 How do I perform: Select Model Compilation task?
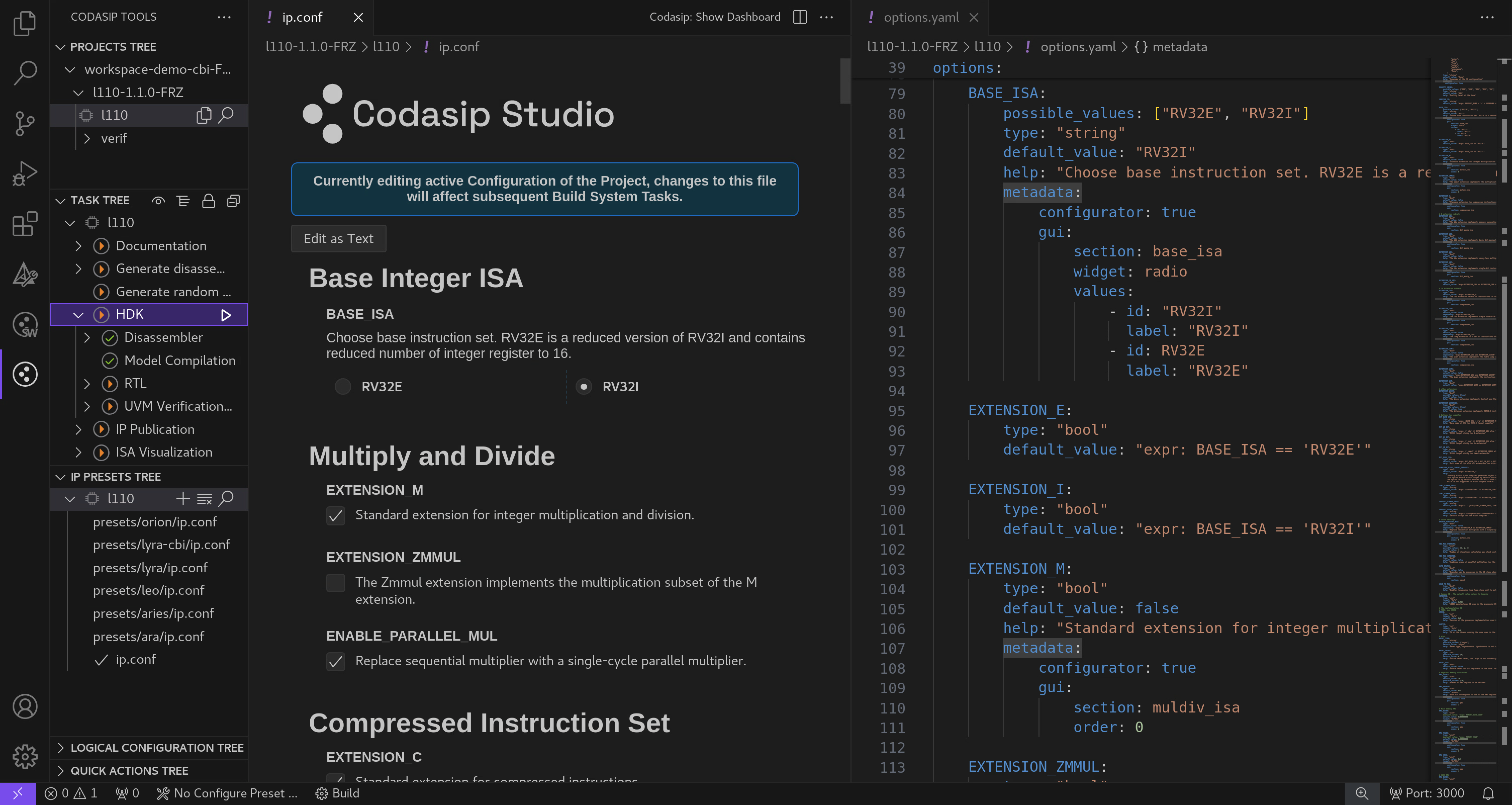pyautogui.click(x=180, y=361)
